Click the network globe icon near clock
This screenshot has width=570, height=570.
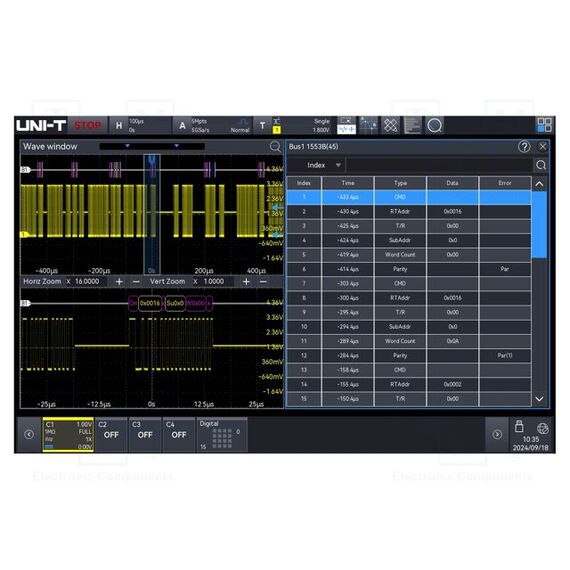[542, 429]
